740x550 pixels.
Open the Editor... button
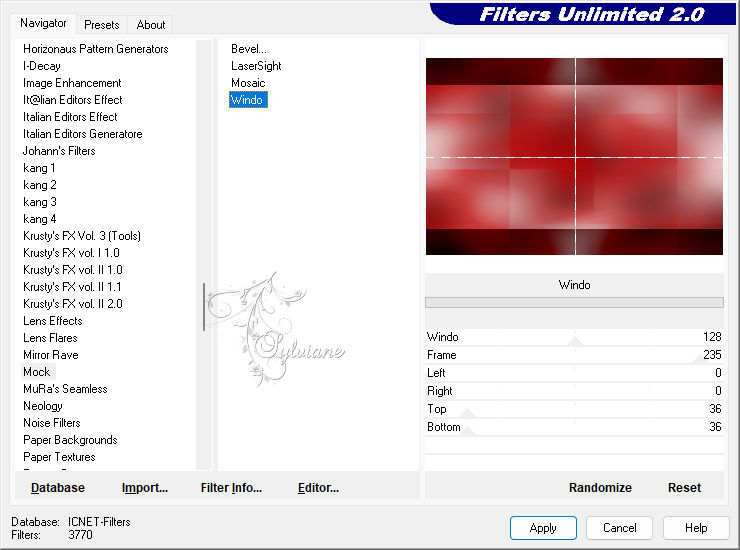(318, 488)
